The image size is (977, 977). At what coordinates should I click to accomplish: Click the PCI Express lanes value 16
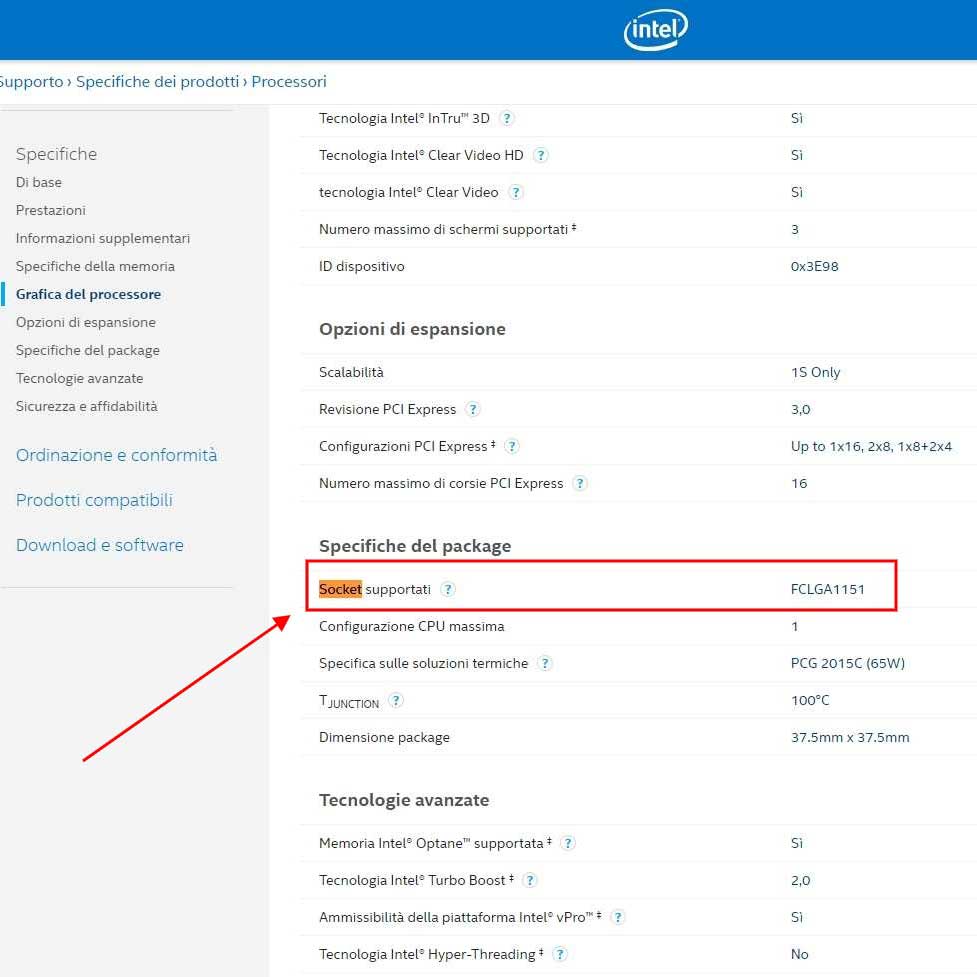(799, 484)
